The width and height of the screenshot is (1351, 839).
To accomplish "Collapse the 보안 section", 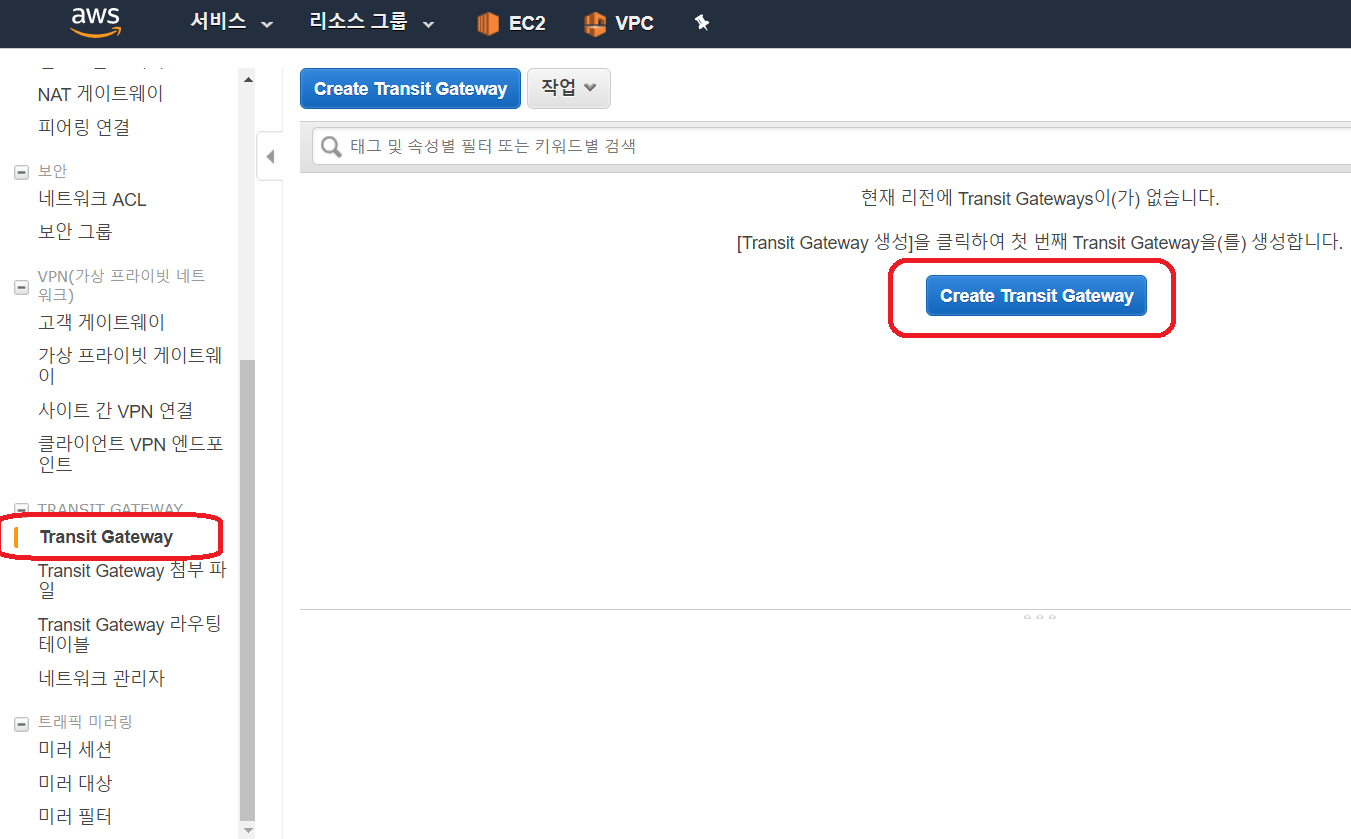I will pos(22,172).
